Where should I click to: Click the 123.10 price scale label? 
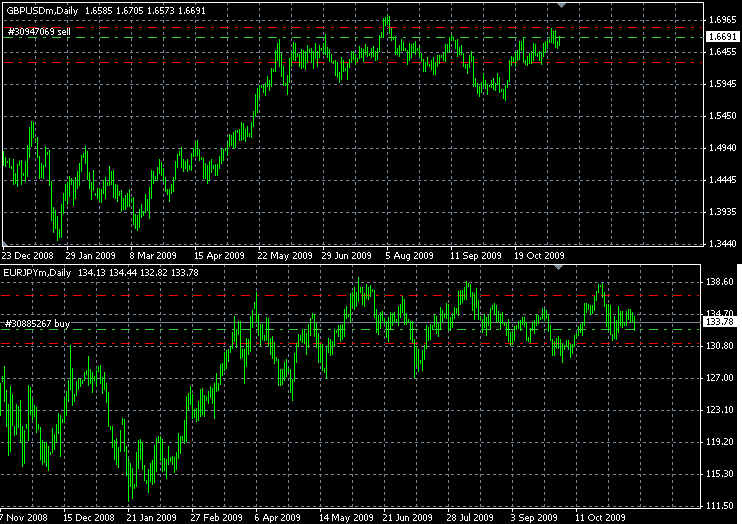point(720,409)
